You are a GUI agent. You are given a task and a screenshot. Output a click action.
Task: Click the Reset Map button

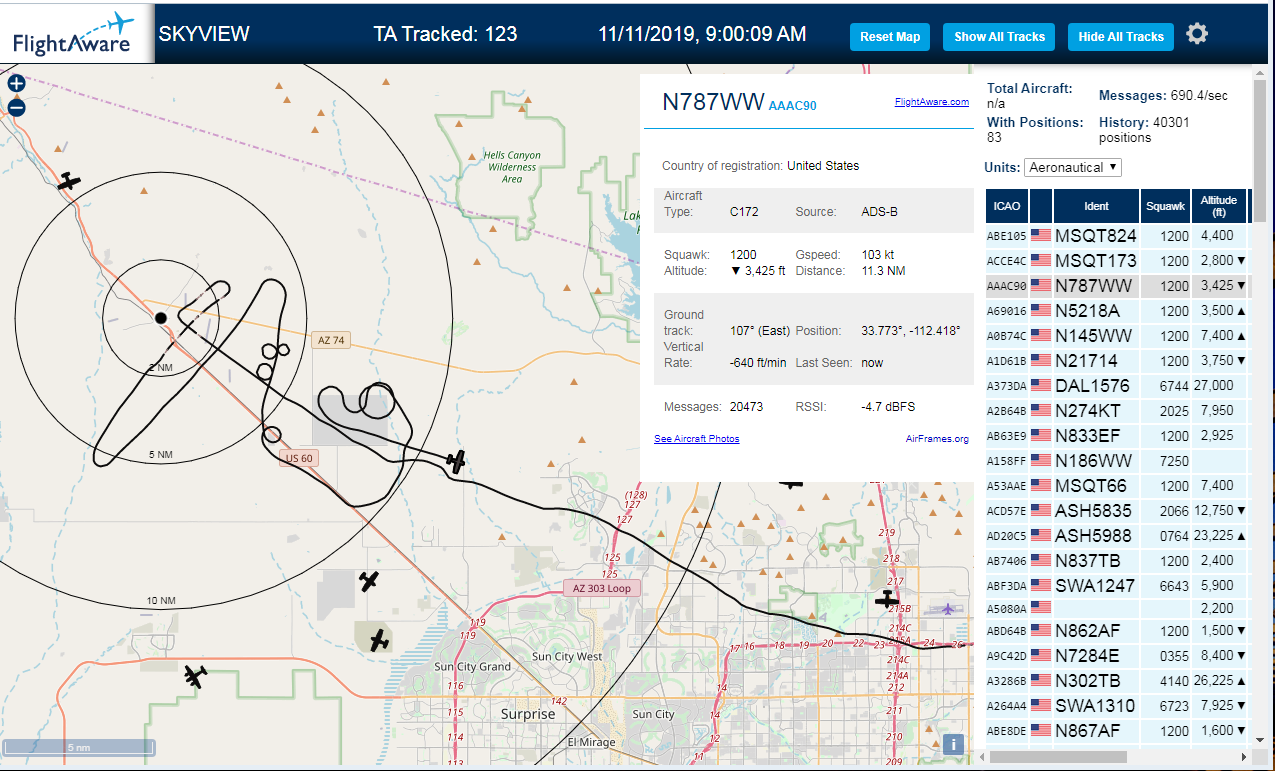(890, 37)
